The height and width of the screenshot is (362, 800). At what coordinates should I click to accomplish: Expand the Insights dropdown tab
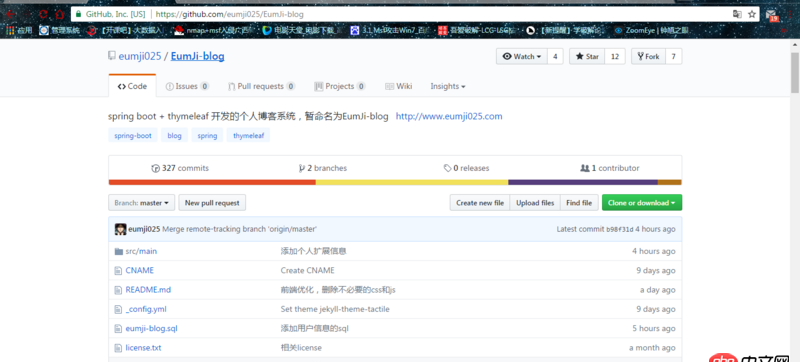tap(447, 86)
